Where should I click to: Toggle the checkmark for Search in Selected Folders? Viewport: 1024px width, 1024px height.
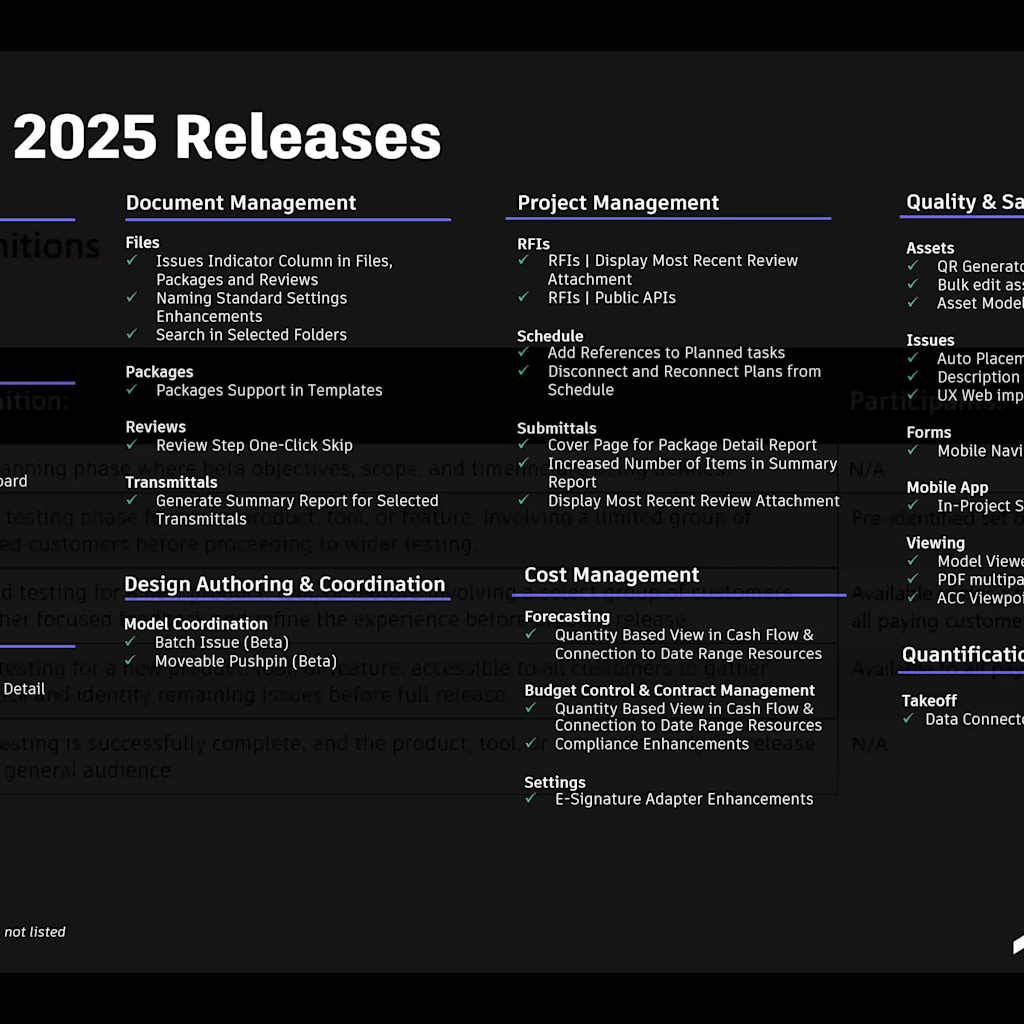pyautogui.click(x=133, y=334)
